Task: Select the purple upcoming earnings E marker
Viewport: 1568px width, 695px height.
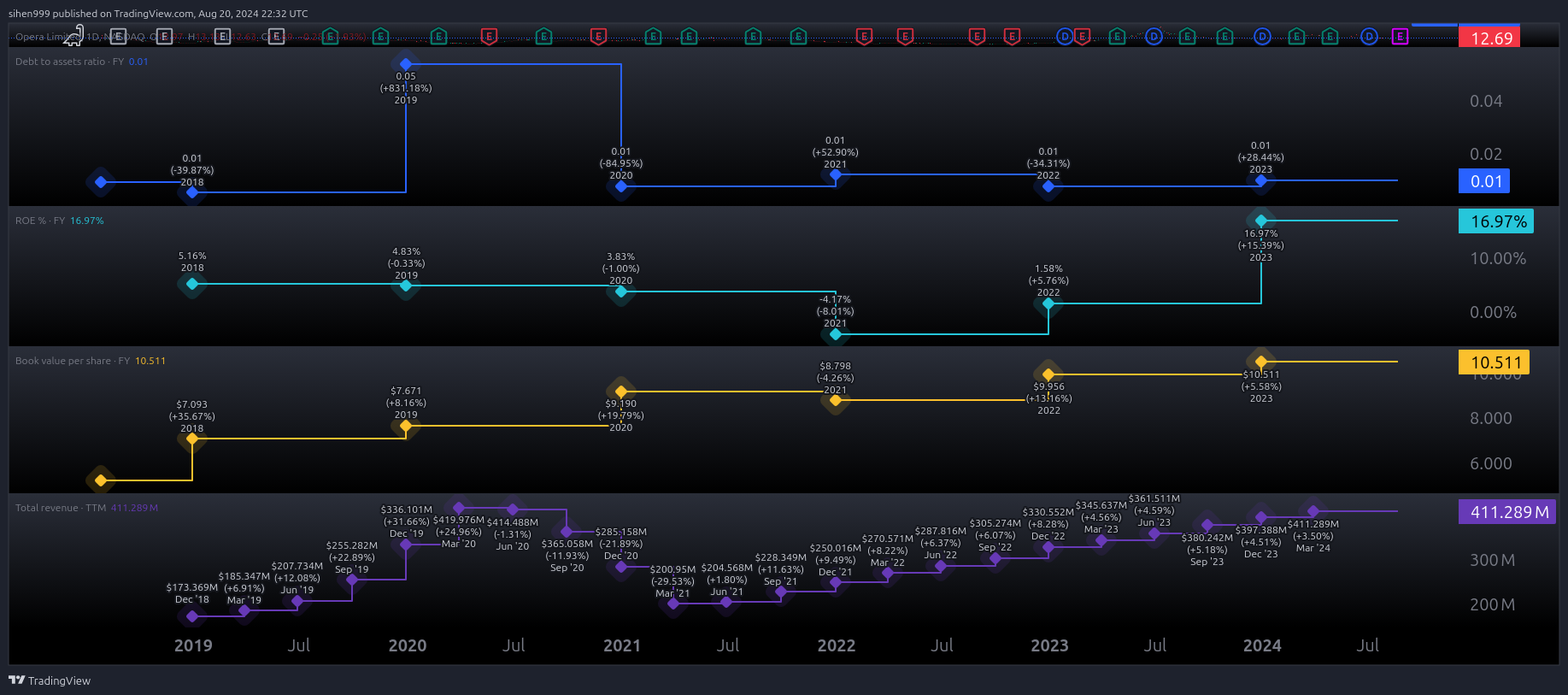Action: [1400, 37]
